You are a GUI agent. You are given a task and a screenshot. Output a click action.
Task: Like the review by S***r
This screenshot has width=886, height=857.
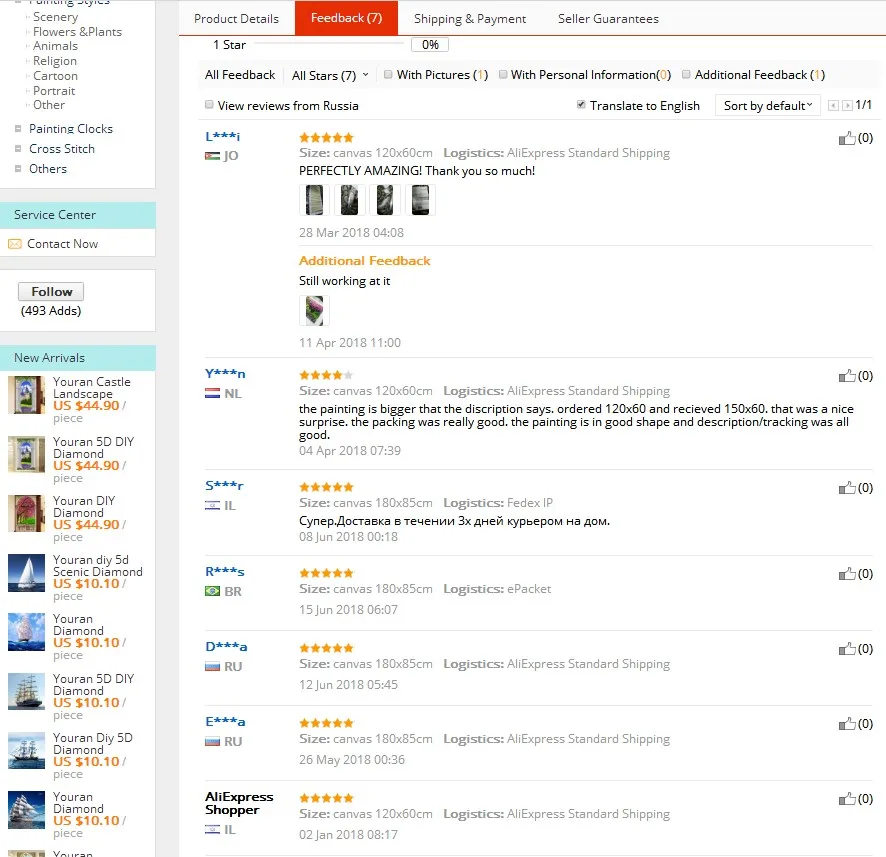[846, 488]
